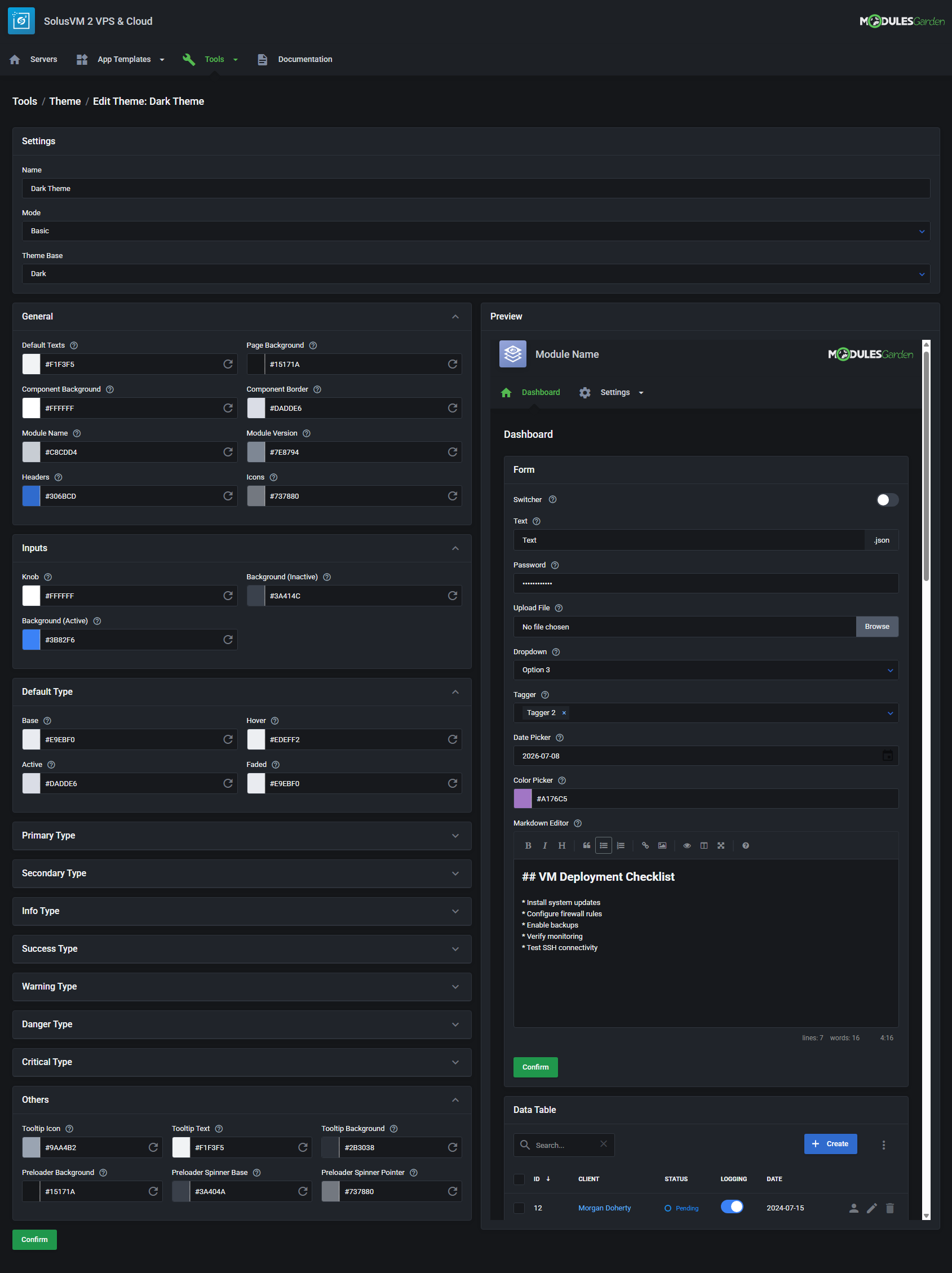Click the edit pencil for Morgan Doherty row
The height and width of the screenshot is (1273, 952).
coord(872,1208)
